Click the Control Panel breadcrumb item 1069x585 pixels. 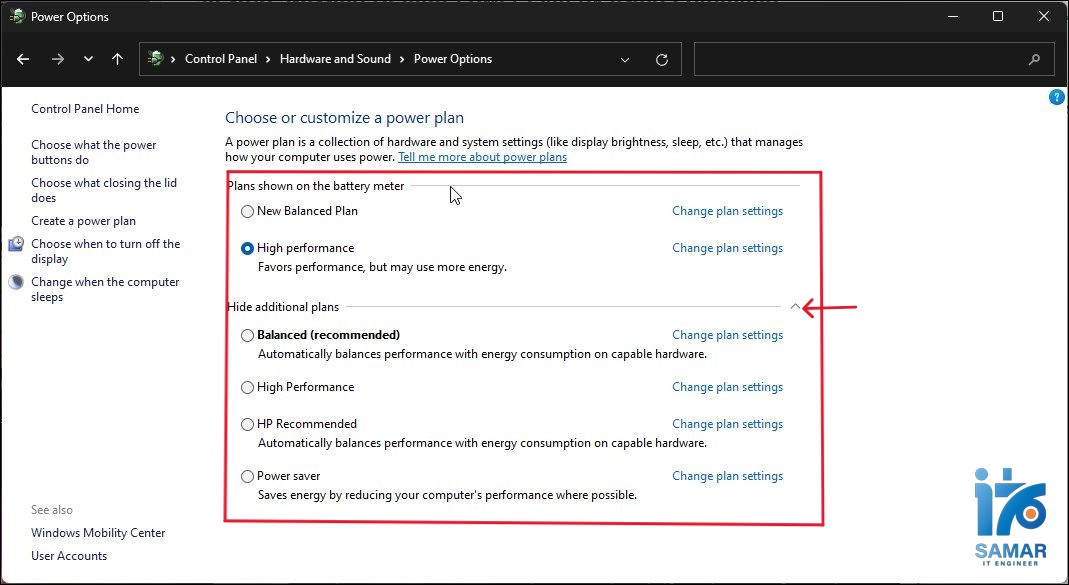221,59
